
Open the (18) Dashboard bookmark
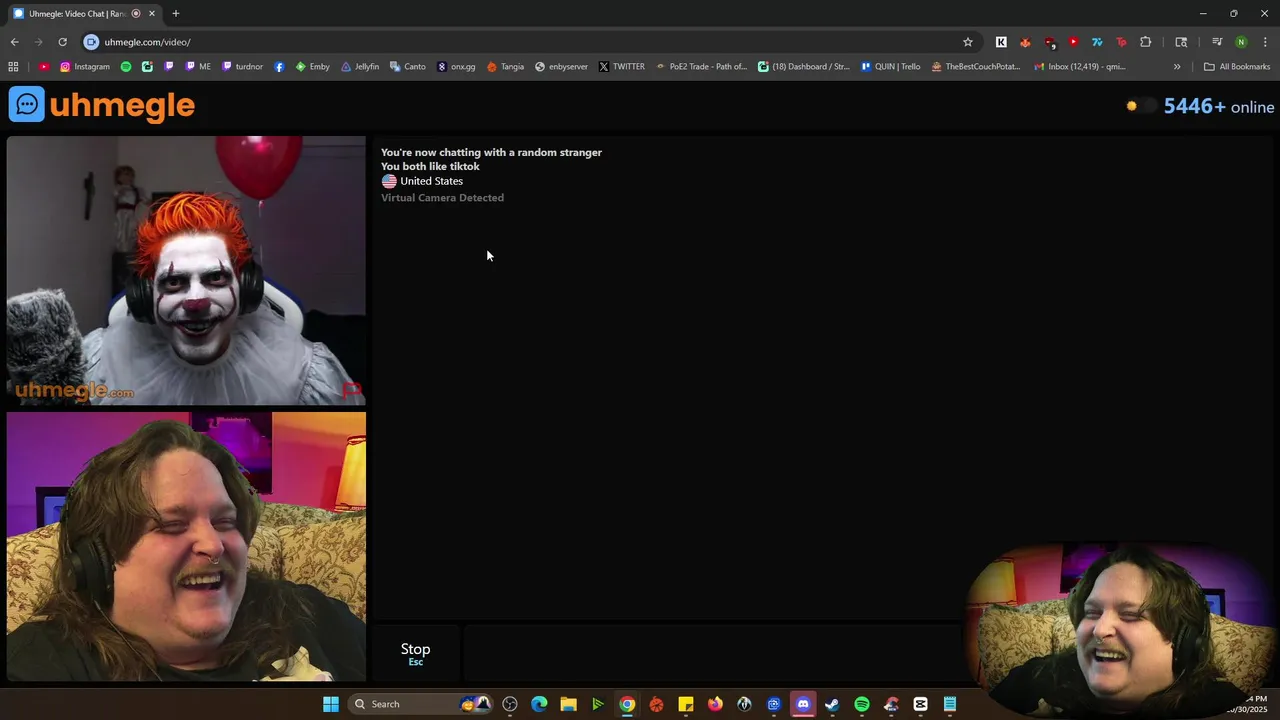pyautogui.click(x=804, y=67)
